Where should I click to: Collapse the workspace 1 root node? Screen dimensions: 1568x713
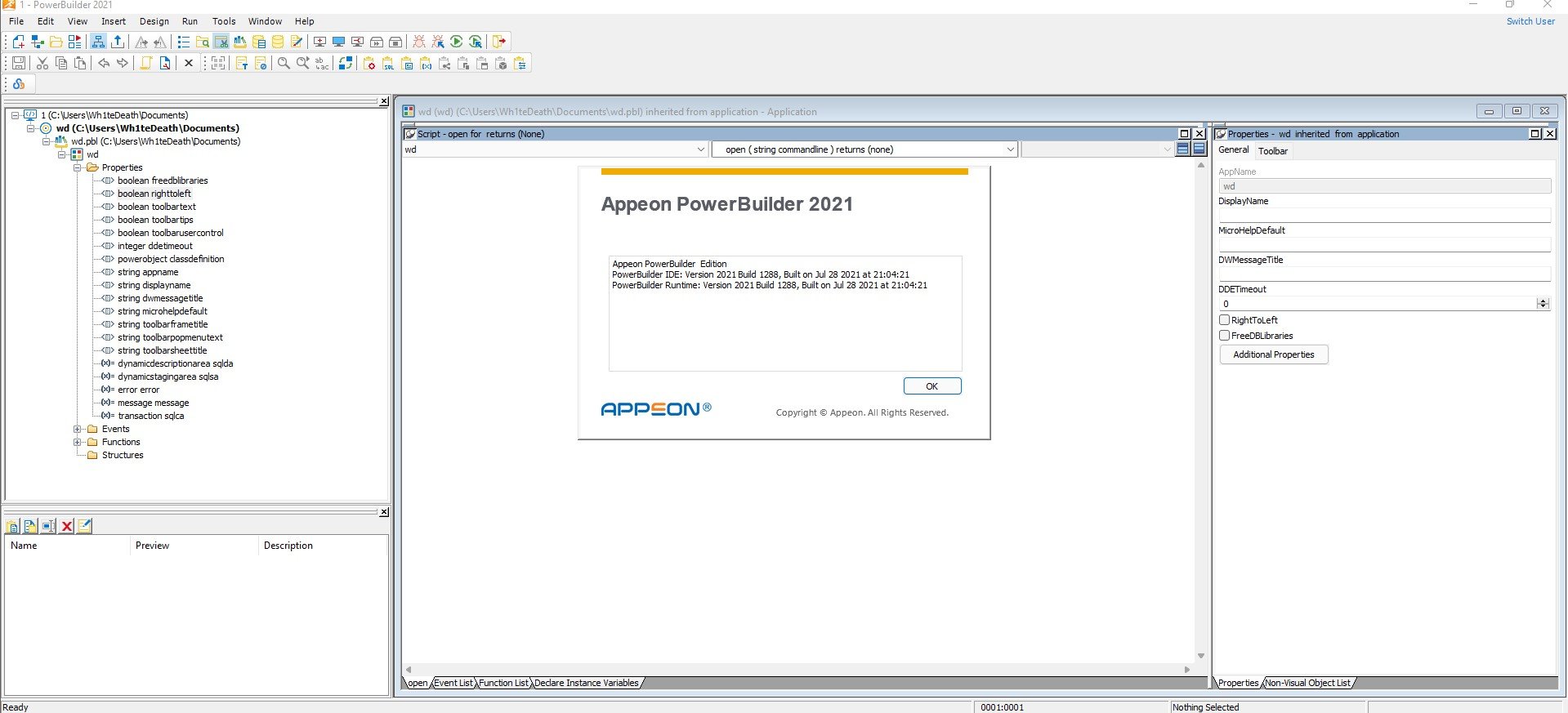[15, 115]
